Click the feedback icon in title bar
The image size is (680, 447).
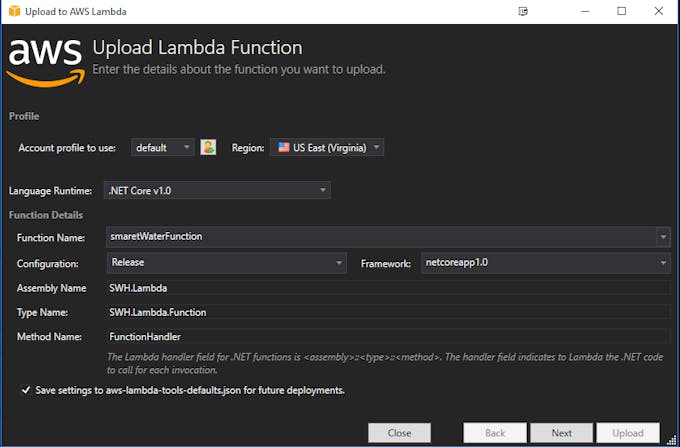[x=523, y=11]
